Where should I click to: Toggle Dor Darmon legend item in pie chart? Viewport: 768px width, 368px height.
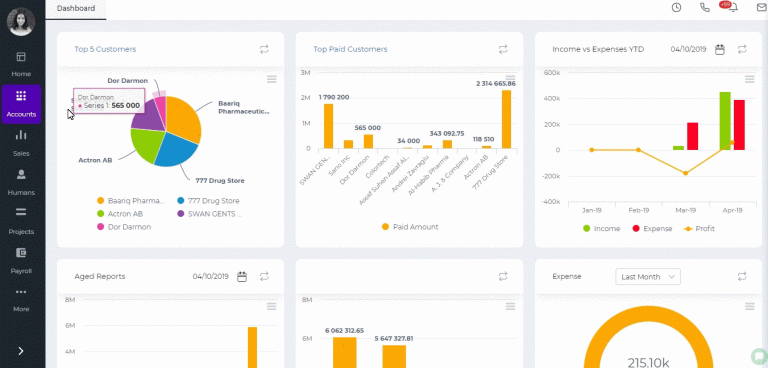(124, 227)
